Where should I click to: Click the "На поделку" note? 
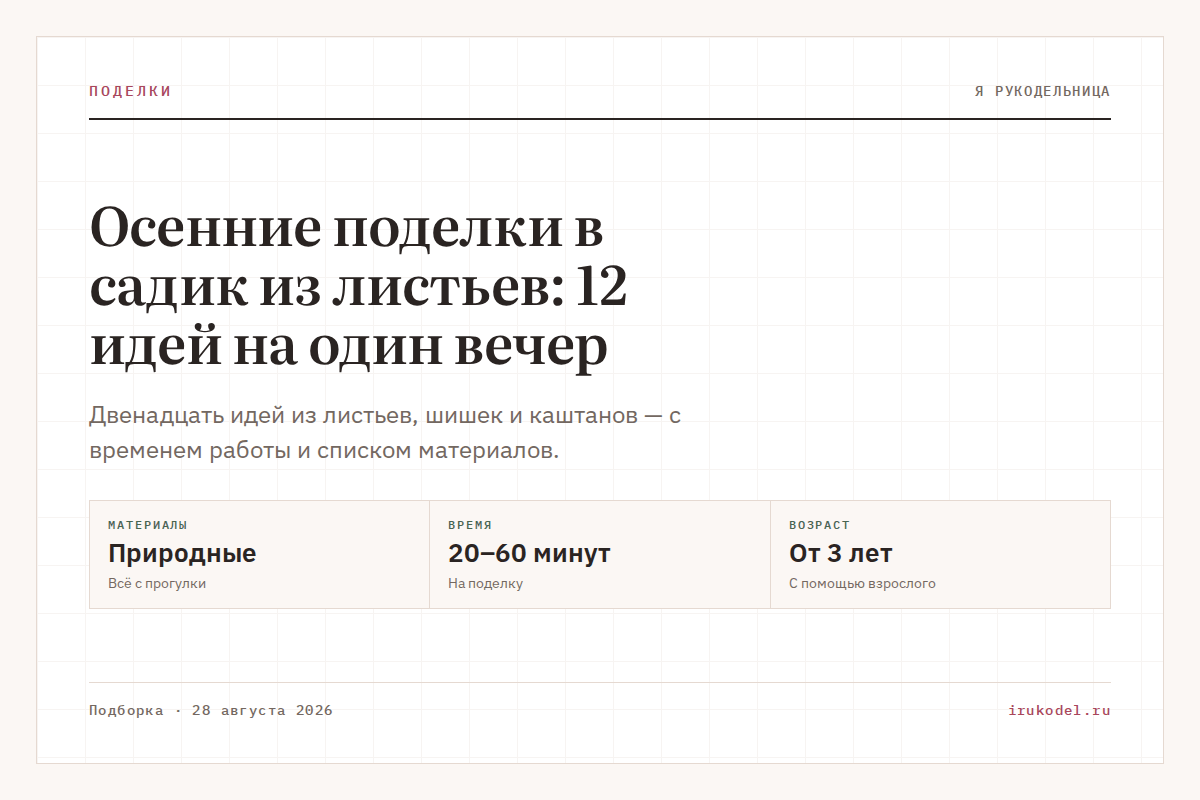coord(485,583)
